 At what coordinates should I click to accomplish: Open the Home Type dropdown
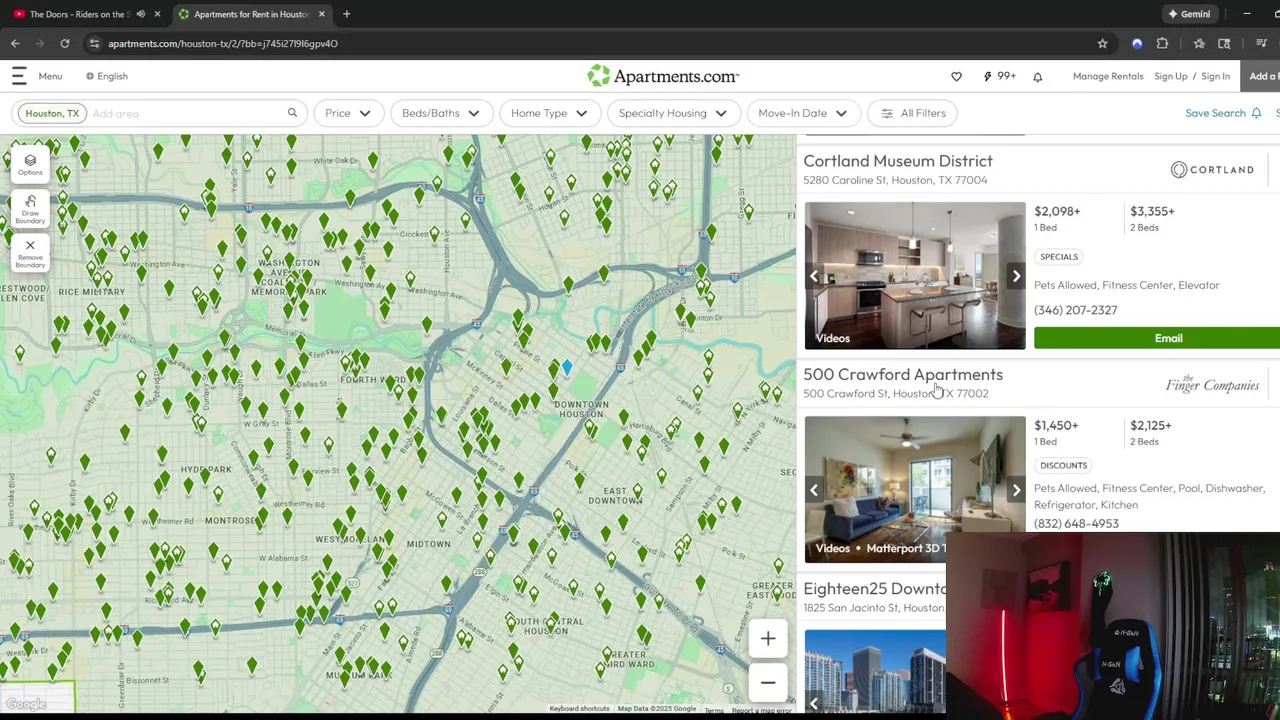tap(549, 113)
